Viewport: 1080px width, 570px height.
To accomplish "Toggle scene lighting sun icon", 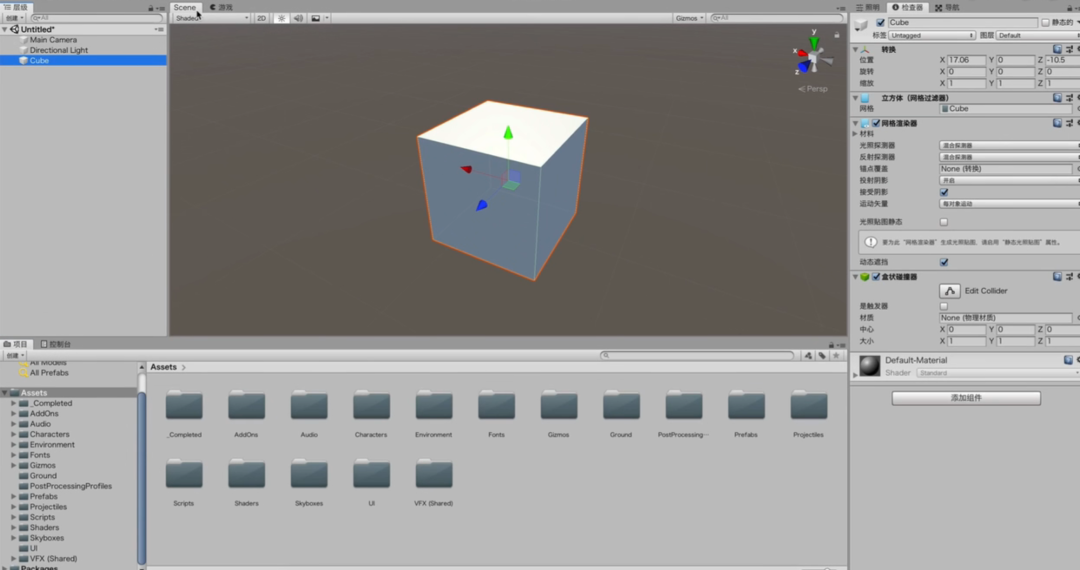I will point(281,18).
